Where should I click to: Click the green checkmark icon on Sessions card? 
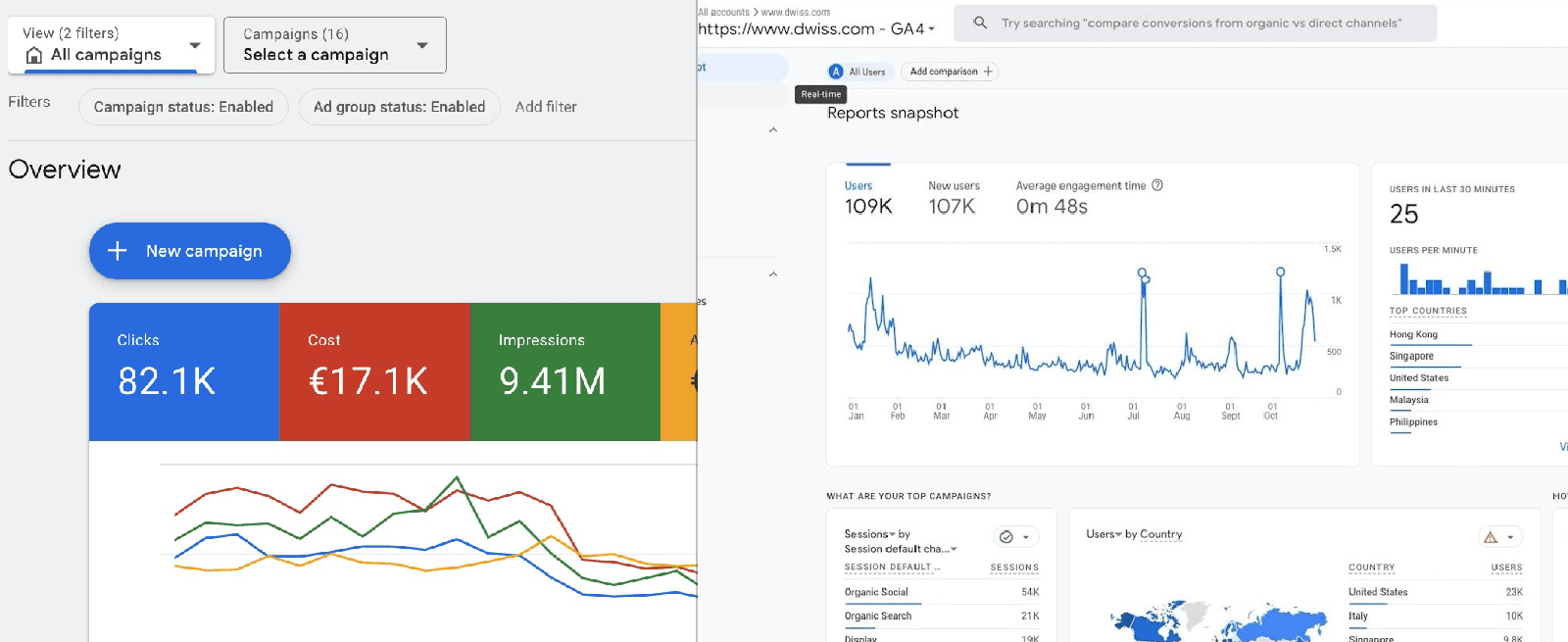(1006, 537)
